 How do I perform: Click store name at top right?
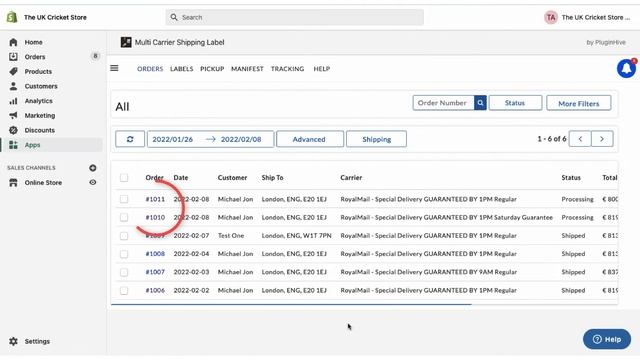596,17
